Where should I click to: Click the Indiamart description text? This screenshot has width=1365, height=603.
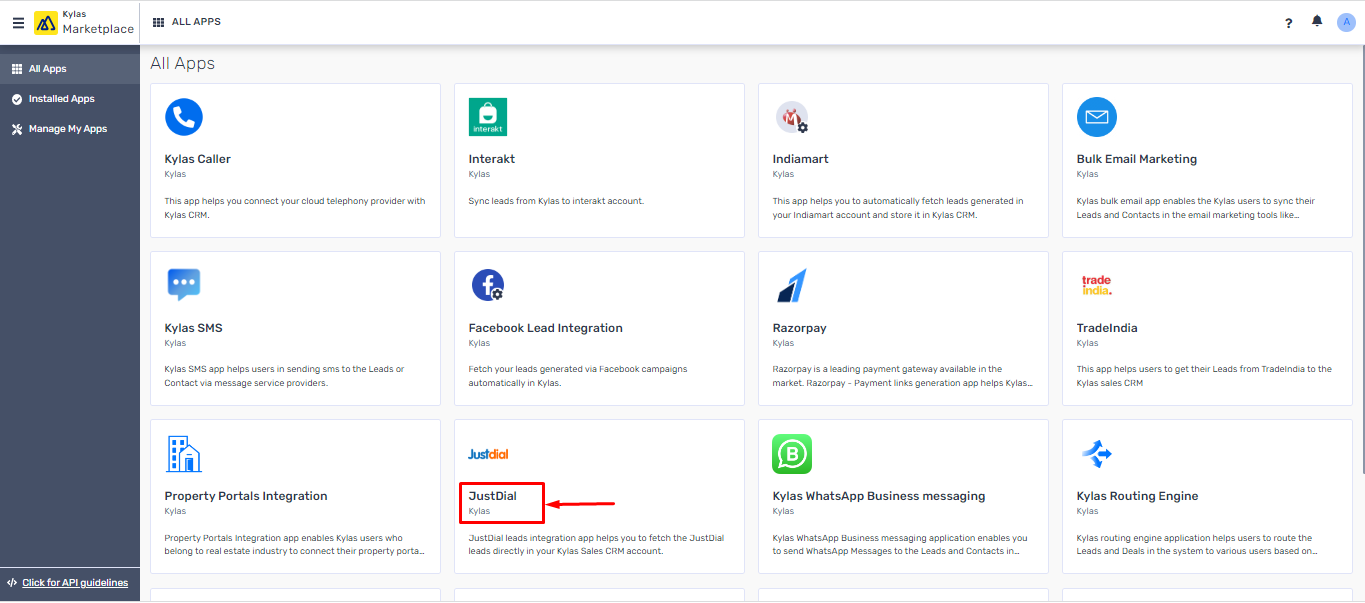point(898,207)
